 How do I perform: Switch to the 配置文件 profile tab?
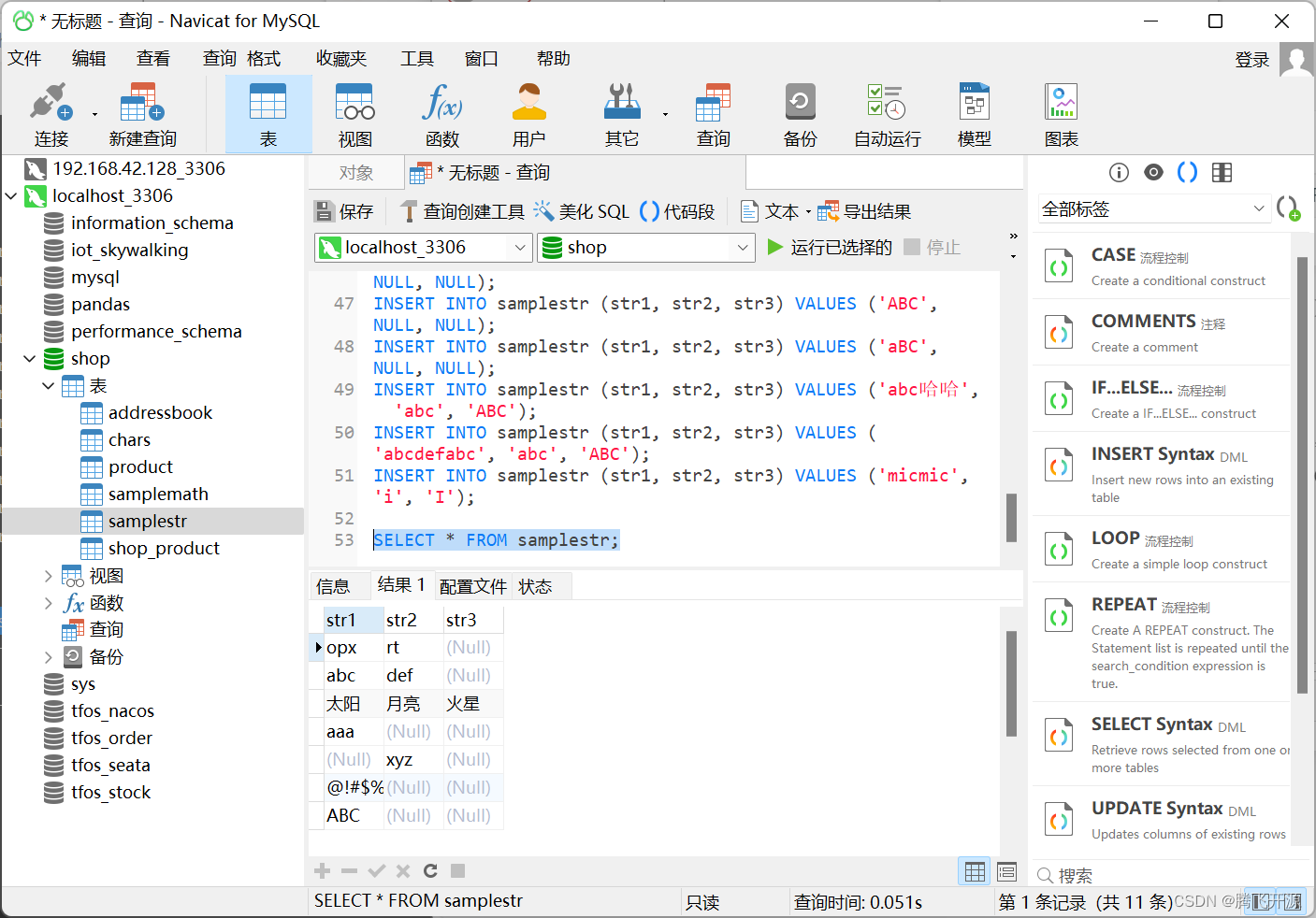[x=473, y=587]
